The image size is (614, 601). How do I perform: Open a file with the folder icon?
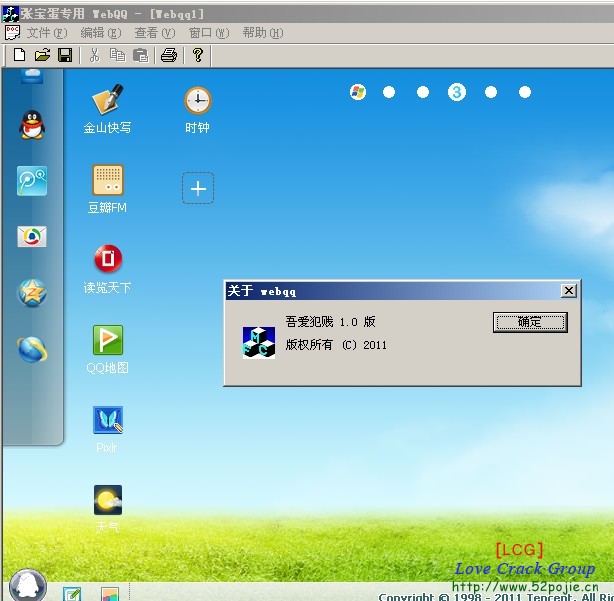pyautogui.click(x=42, y=55)
